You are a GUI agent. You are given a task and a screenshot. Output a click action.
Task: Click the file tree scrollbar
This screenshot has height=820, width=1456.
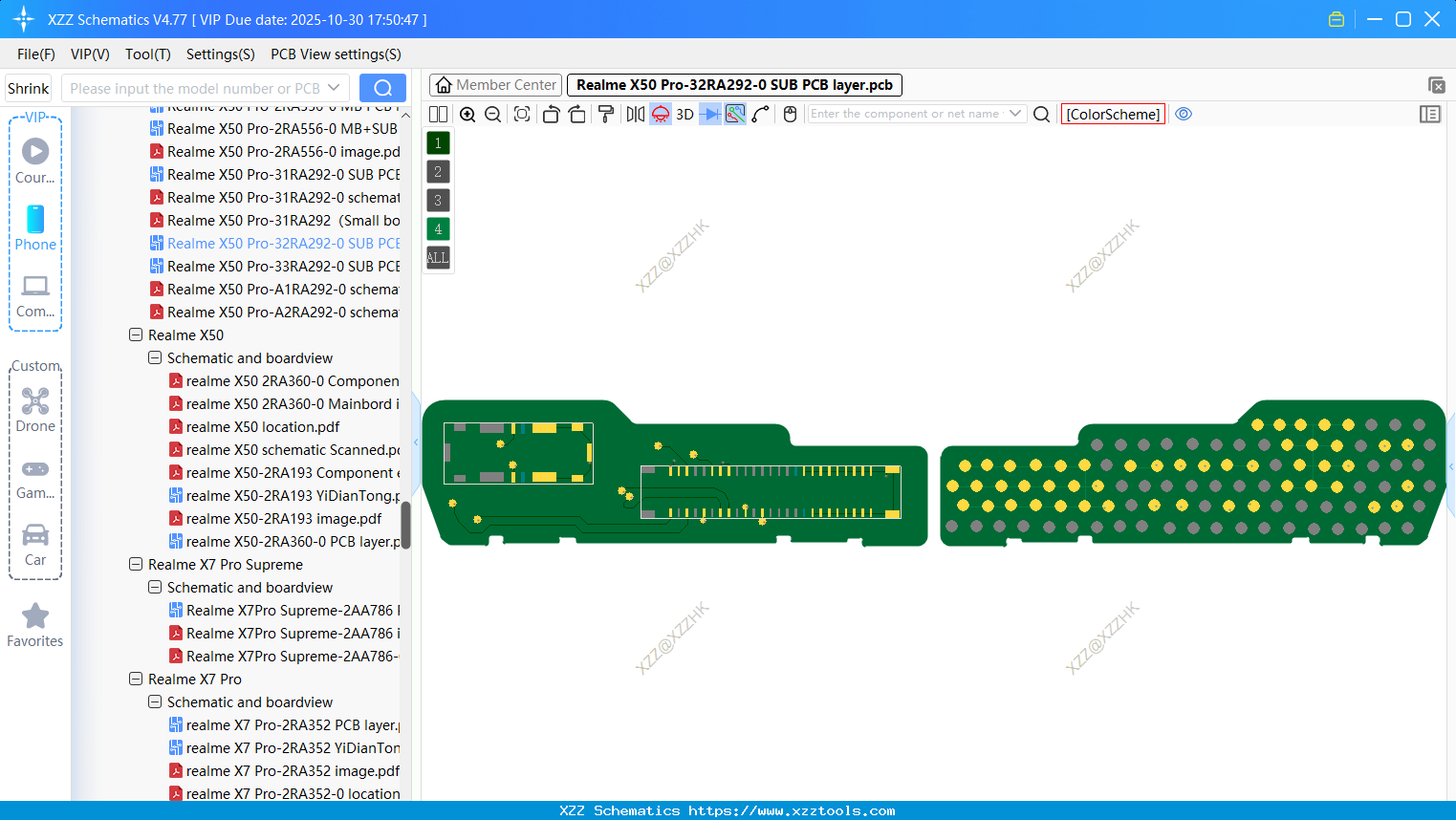pos(405,526)
